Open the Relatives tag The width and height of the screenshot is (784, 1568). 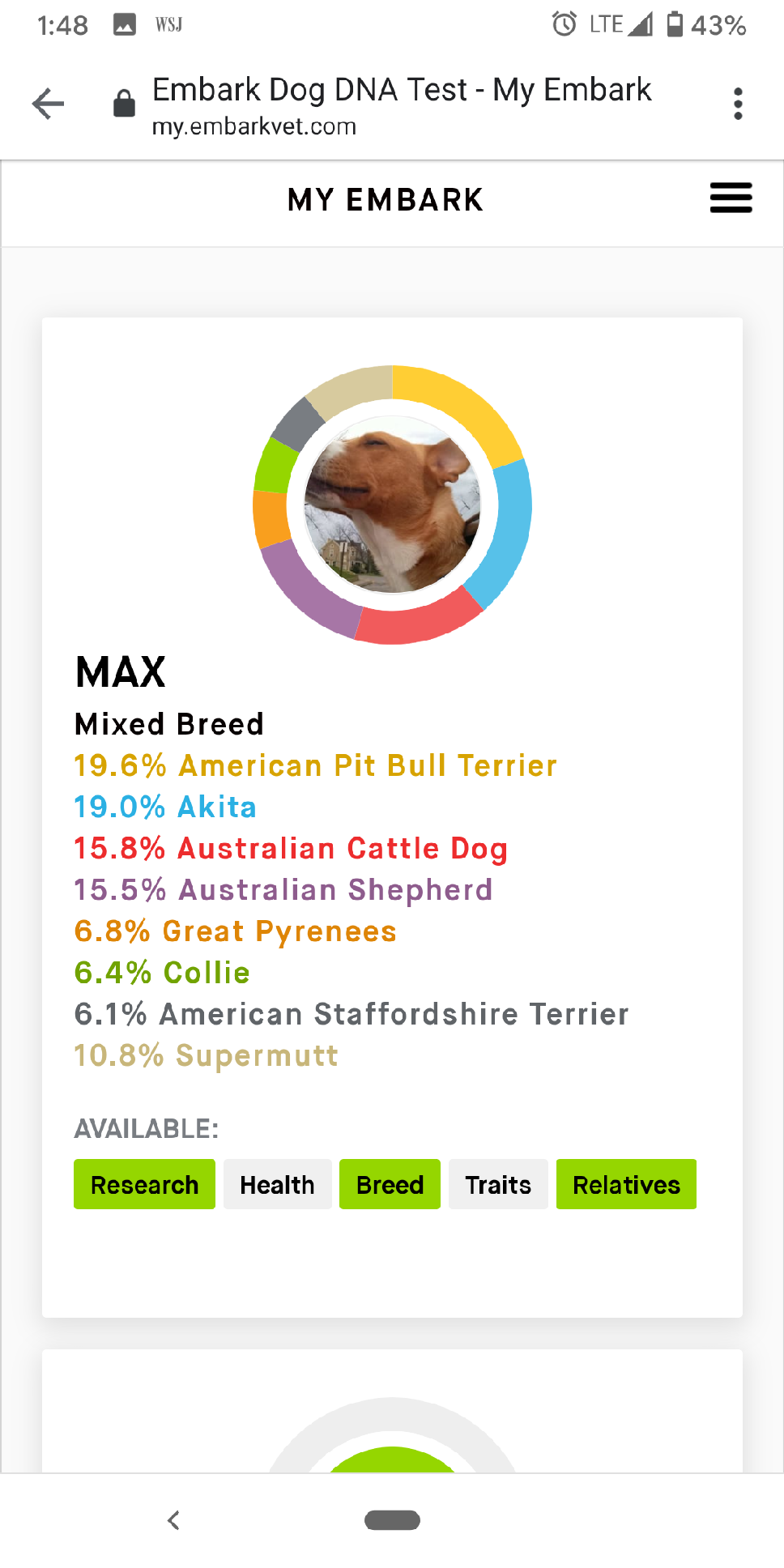(626, 1184)
